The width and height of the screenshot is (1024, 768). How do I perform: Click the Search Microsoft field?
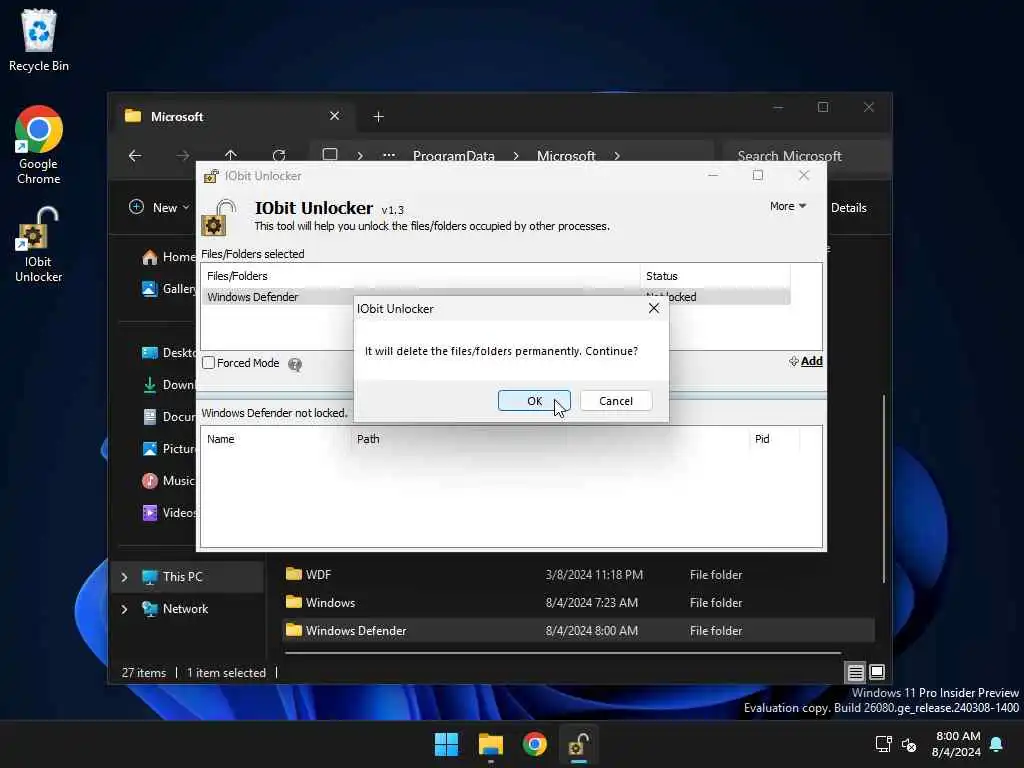pos(807,155)
